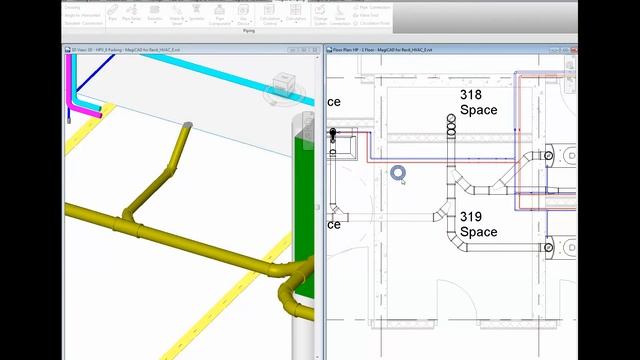
Task: Expand the Pipe Component dropdown arrow
Action: point(232,21)
